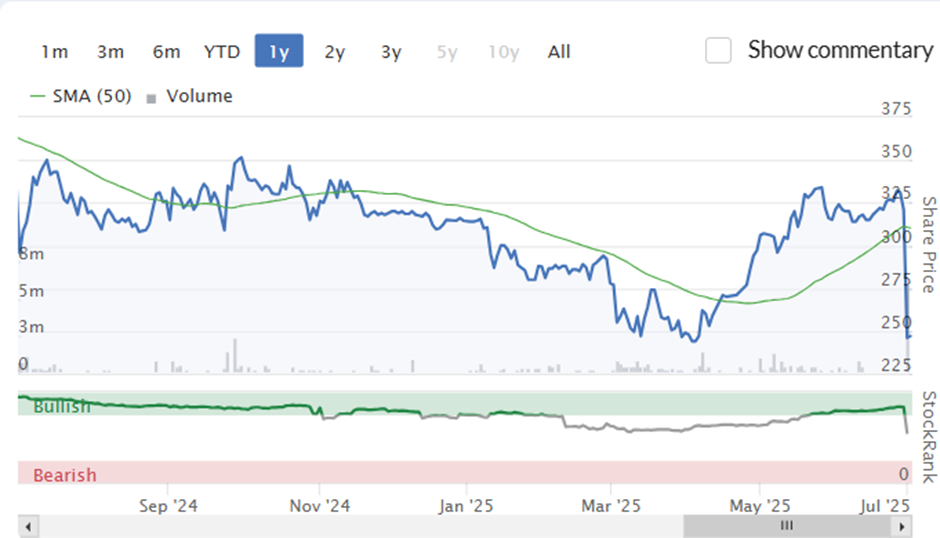Select the 1y range button

click(279, 51)
